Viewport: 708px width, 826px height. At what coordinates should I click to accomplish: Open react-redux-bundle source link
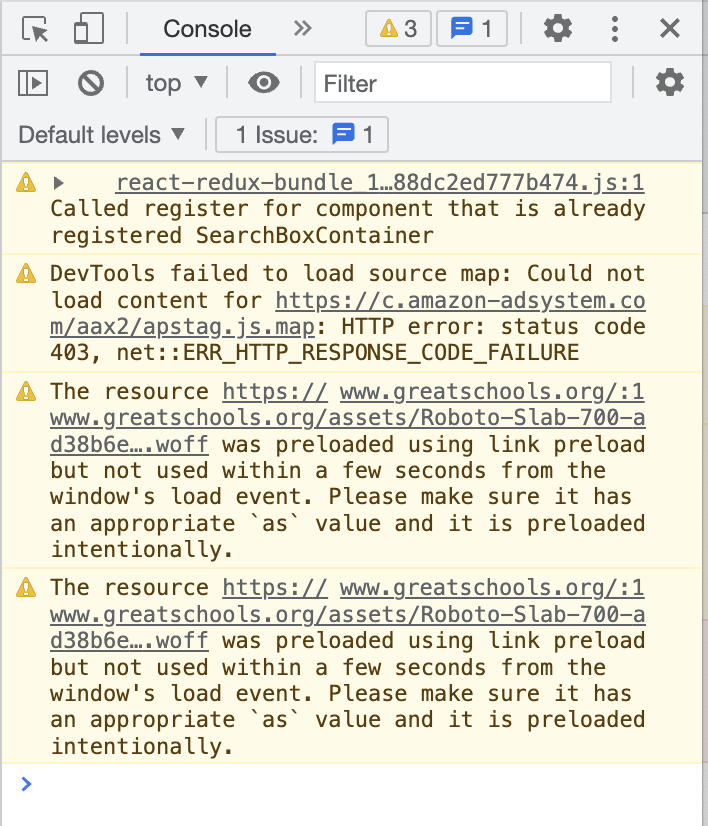(x=380, y=183)
